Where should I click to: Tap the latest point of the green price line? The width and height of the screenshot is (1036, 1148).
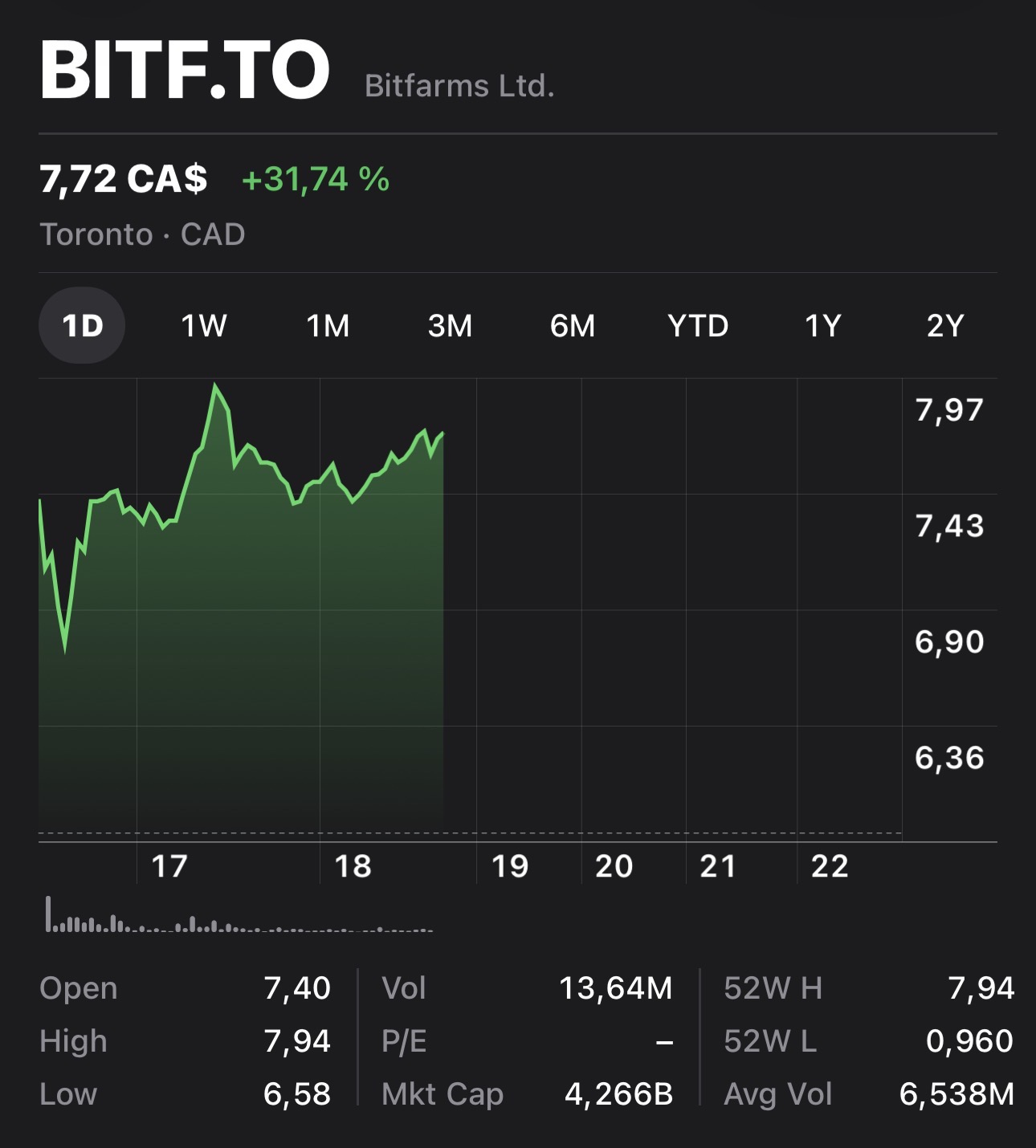tap(443, 434)
